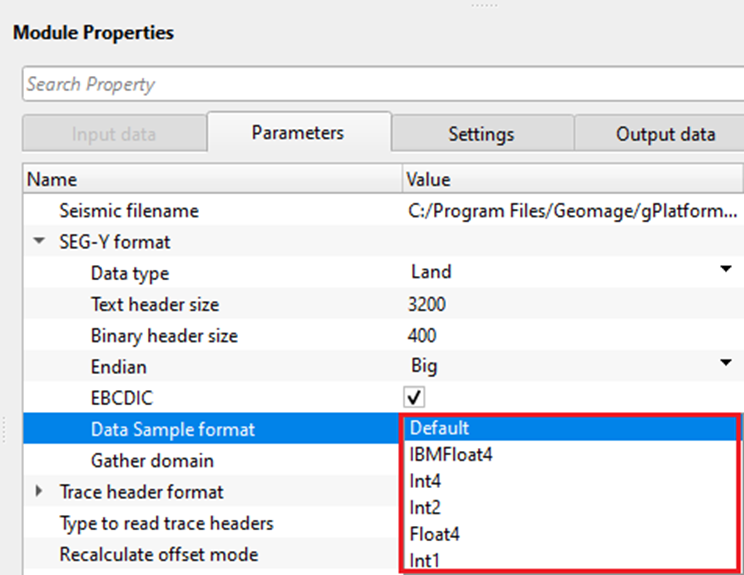This screenshot has height=575, width=744.
Task: Edit the Binary header size value 400
Action: click(x=423, y=335)
